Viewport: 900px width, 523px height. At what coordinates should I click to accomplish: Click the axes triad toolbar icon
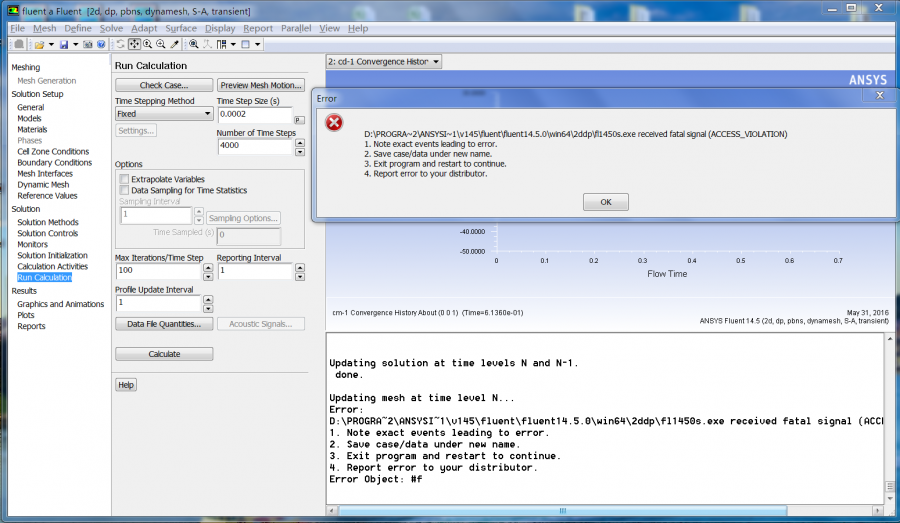tap(207, 44)
